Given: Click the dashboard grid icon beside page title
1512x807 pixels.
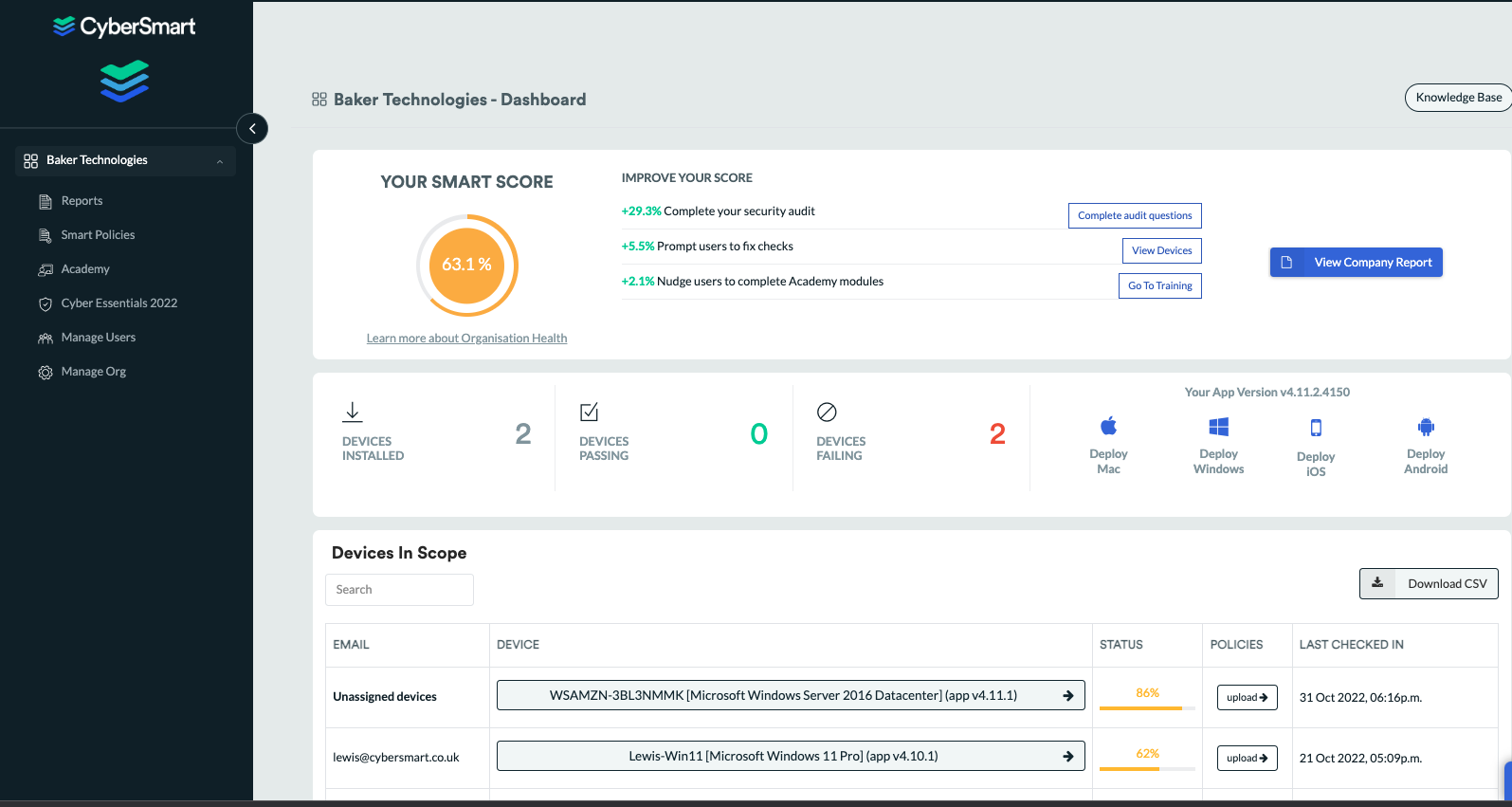Looking at the screenshot, I should (319, 100).
